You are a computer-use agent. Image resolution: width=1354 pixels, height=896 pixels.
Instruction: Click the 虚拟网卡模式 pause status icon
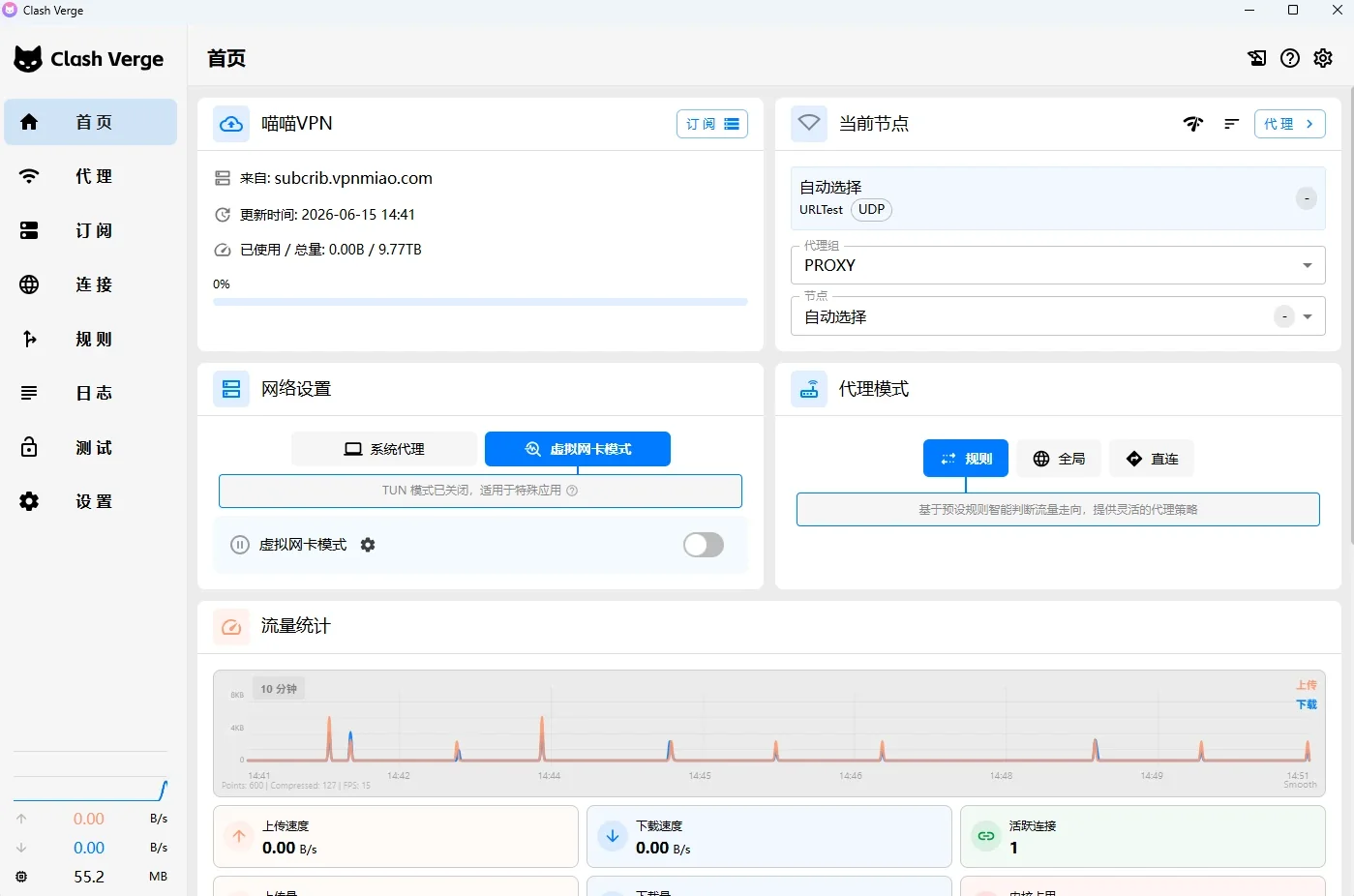coord(240,545)
